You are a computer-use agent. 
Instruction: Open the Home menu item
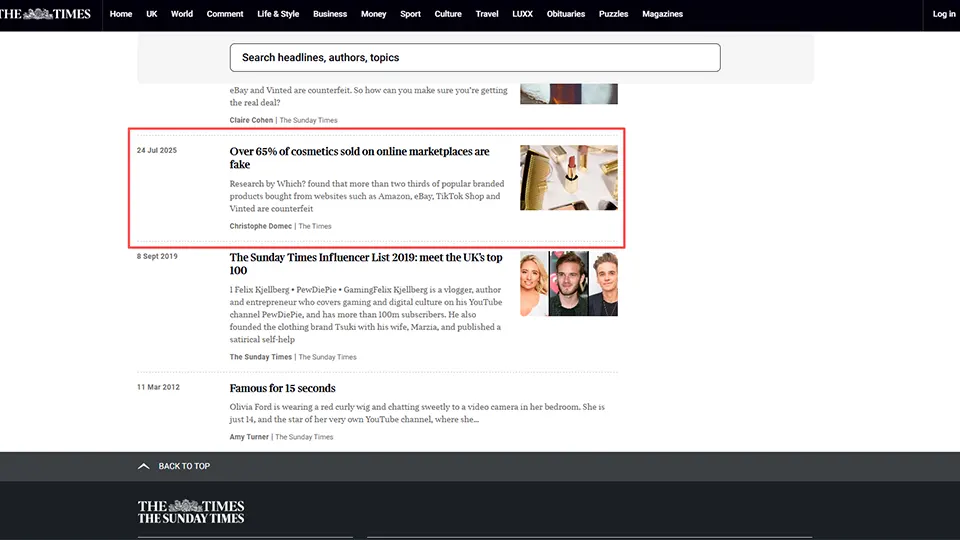121,13
